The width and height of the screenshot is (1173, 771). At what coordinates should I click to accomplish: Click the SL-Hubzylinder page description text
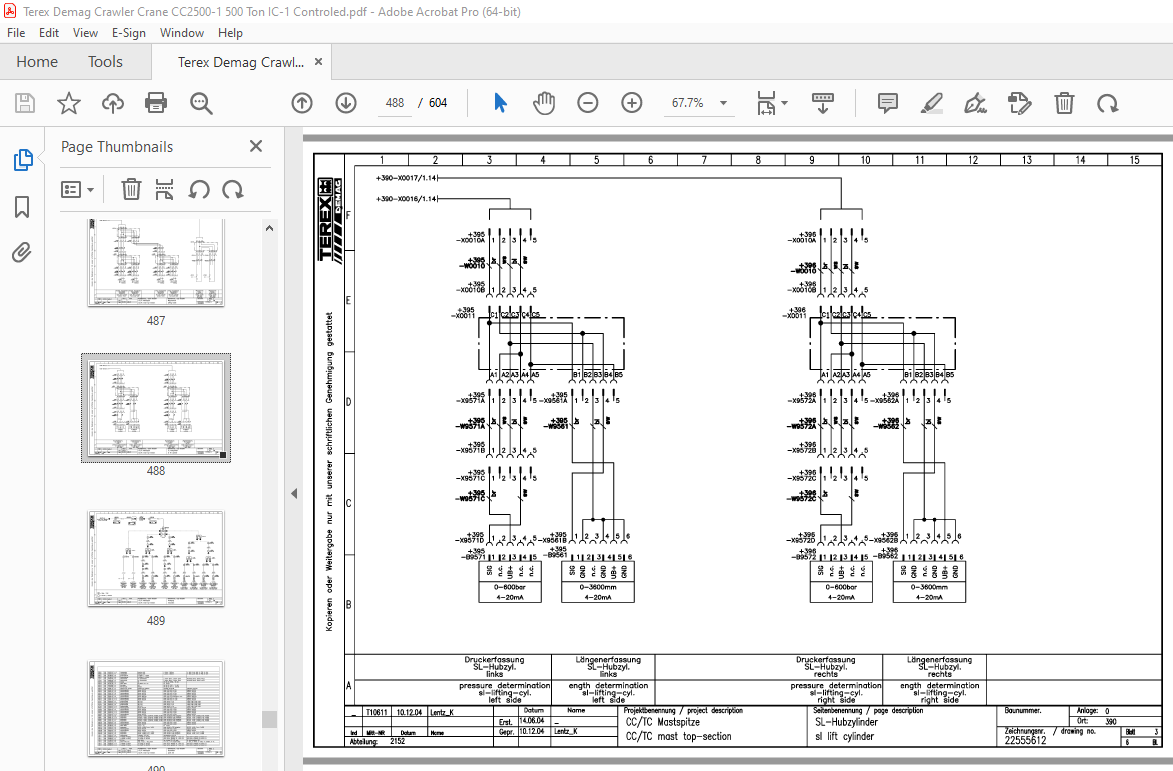click(846, 722)
